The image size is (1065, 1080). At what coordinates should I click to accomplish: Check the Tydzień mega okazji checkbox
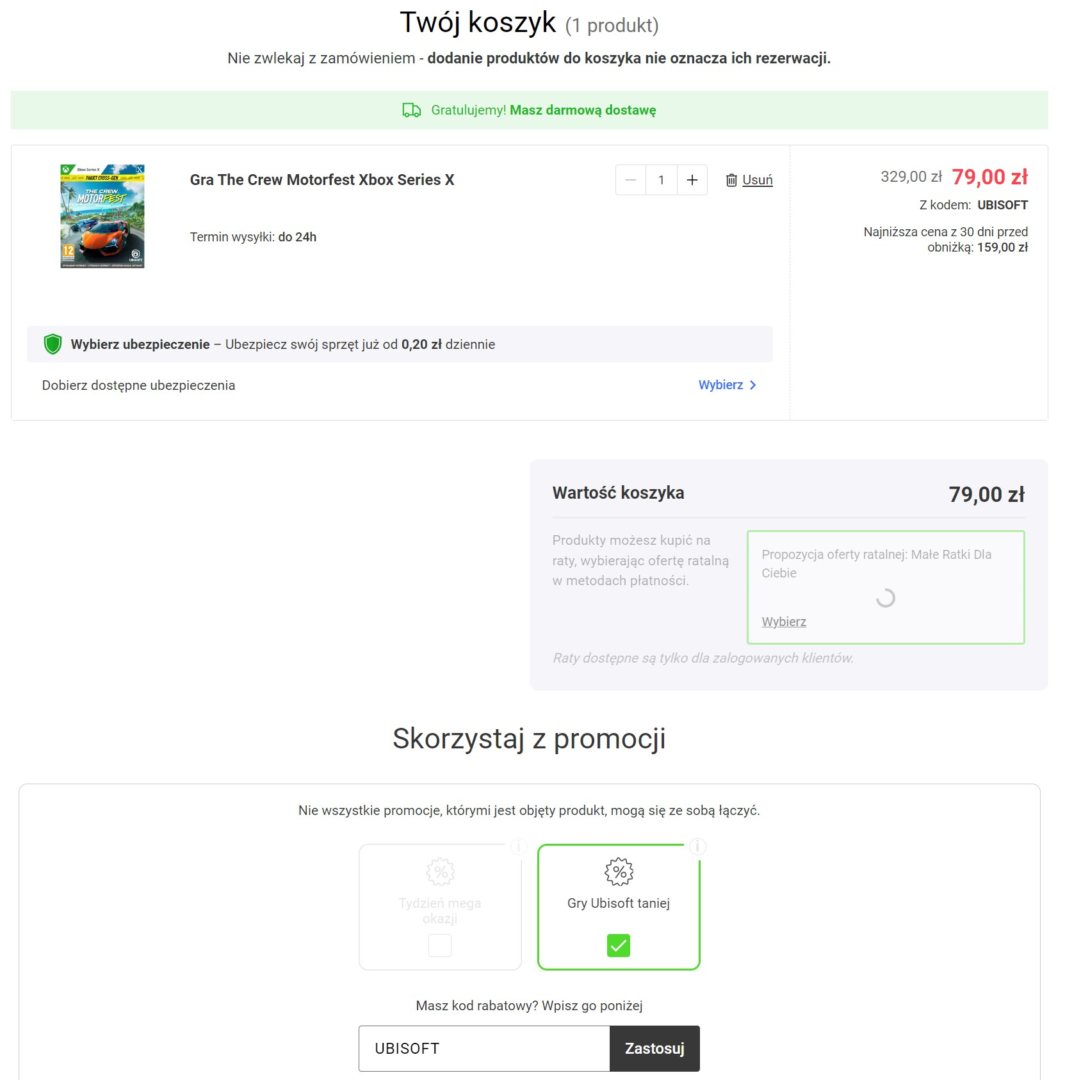pos(440,945)
